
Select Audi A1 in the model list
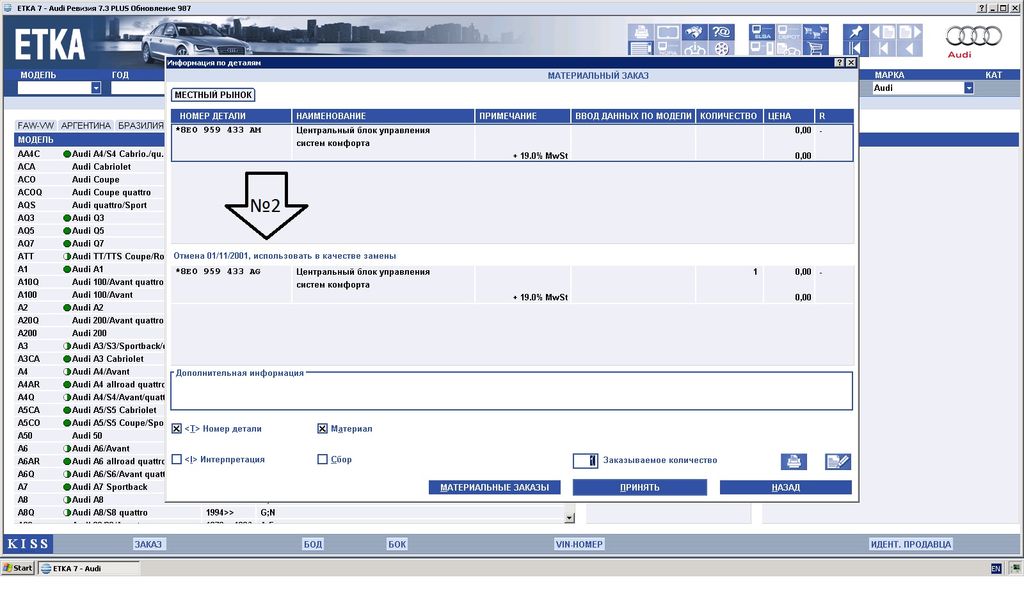pos(88,269)
